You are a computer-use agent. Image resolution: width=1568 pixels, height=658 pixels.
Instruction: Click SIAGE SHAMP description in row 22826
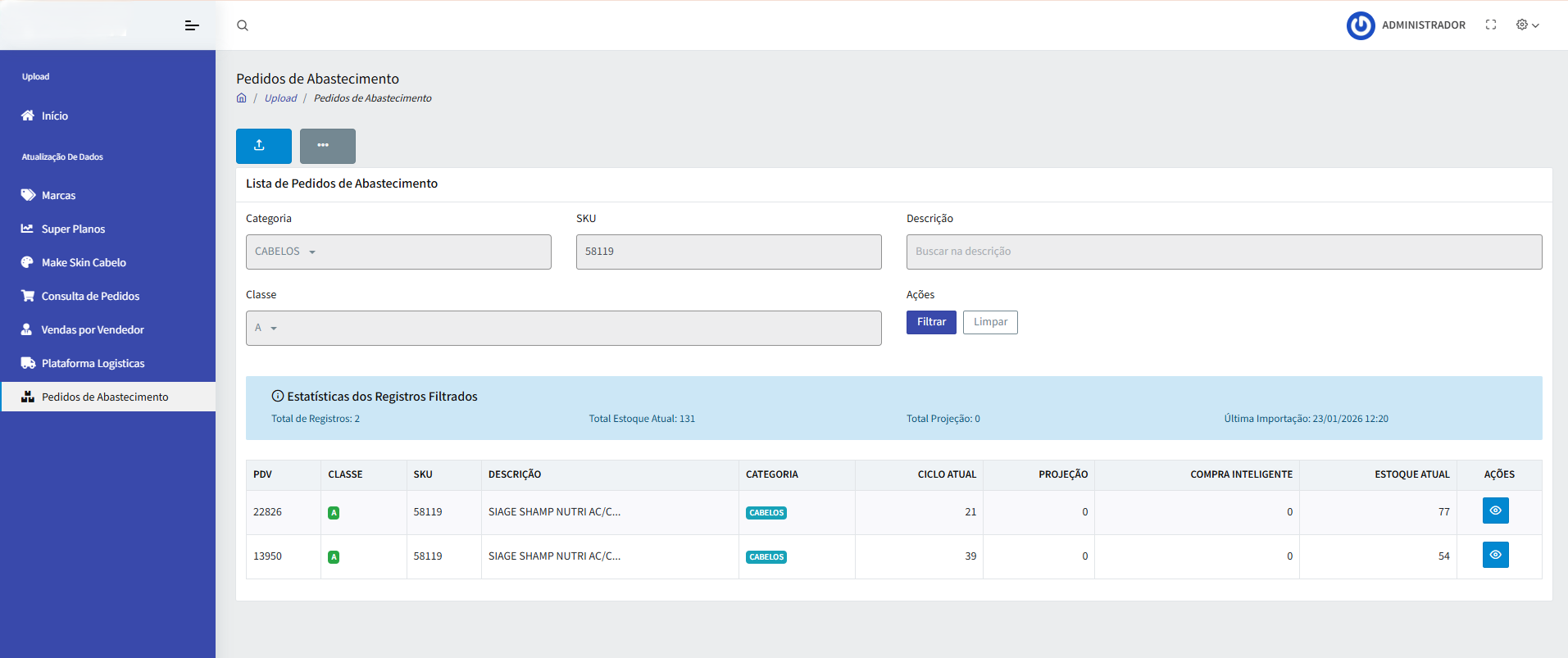(554, 512)
